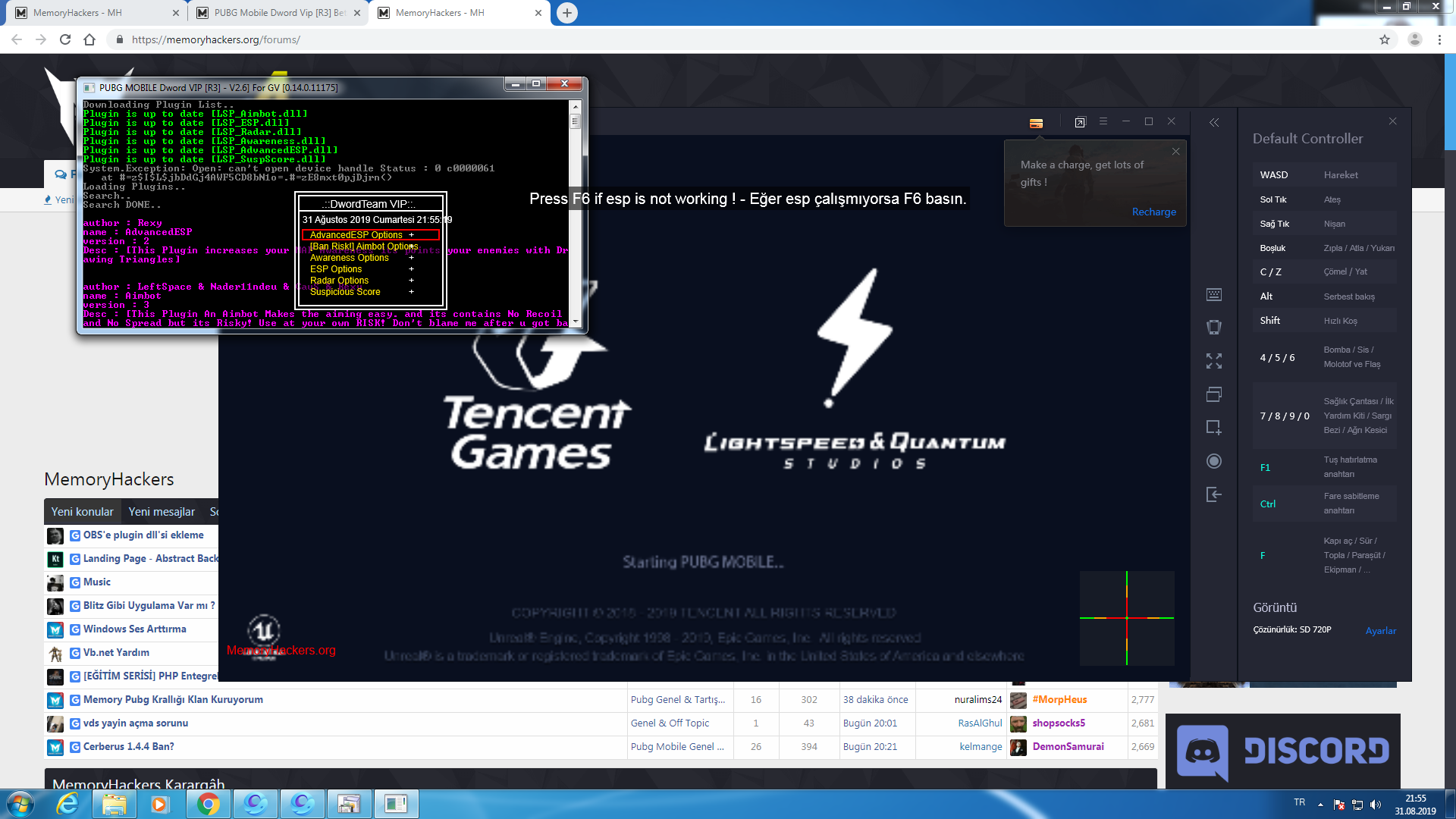Click the exit arrow icon in emulator sidebar
Viewport: 1456px width, 819px height.
[1214, 494]
